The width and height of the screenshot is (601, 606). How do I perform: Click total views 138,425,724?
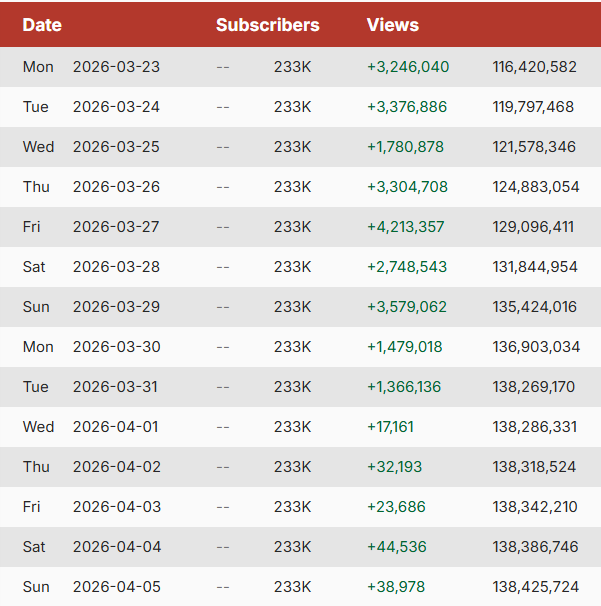pos(536,587)
